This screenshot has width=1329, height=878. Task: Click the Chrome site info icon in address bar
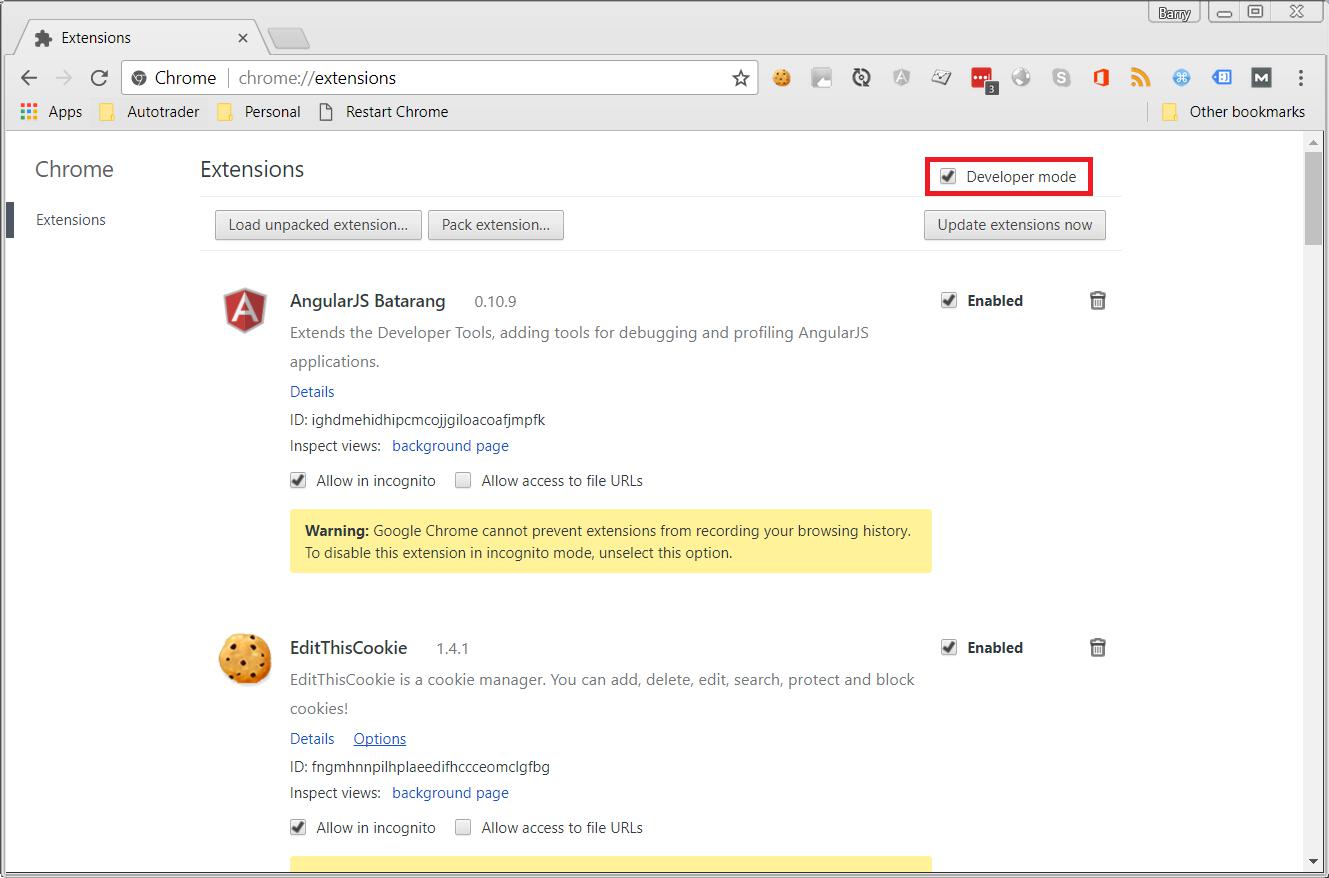coord(139,78)
